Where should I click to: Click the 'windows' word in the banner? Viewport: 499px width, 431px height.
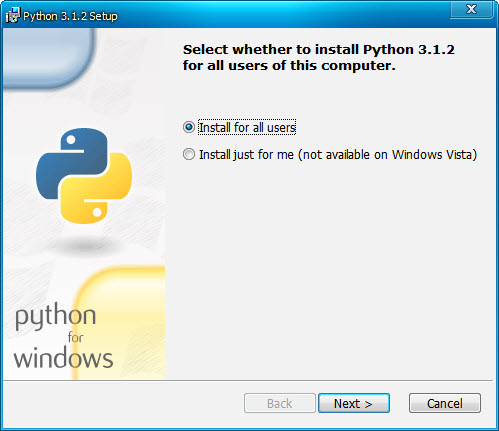point(63,358)
